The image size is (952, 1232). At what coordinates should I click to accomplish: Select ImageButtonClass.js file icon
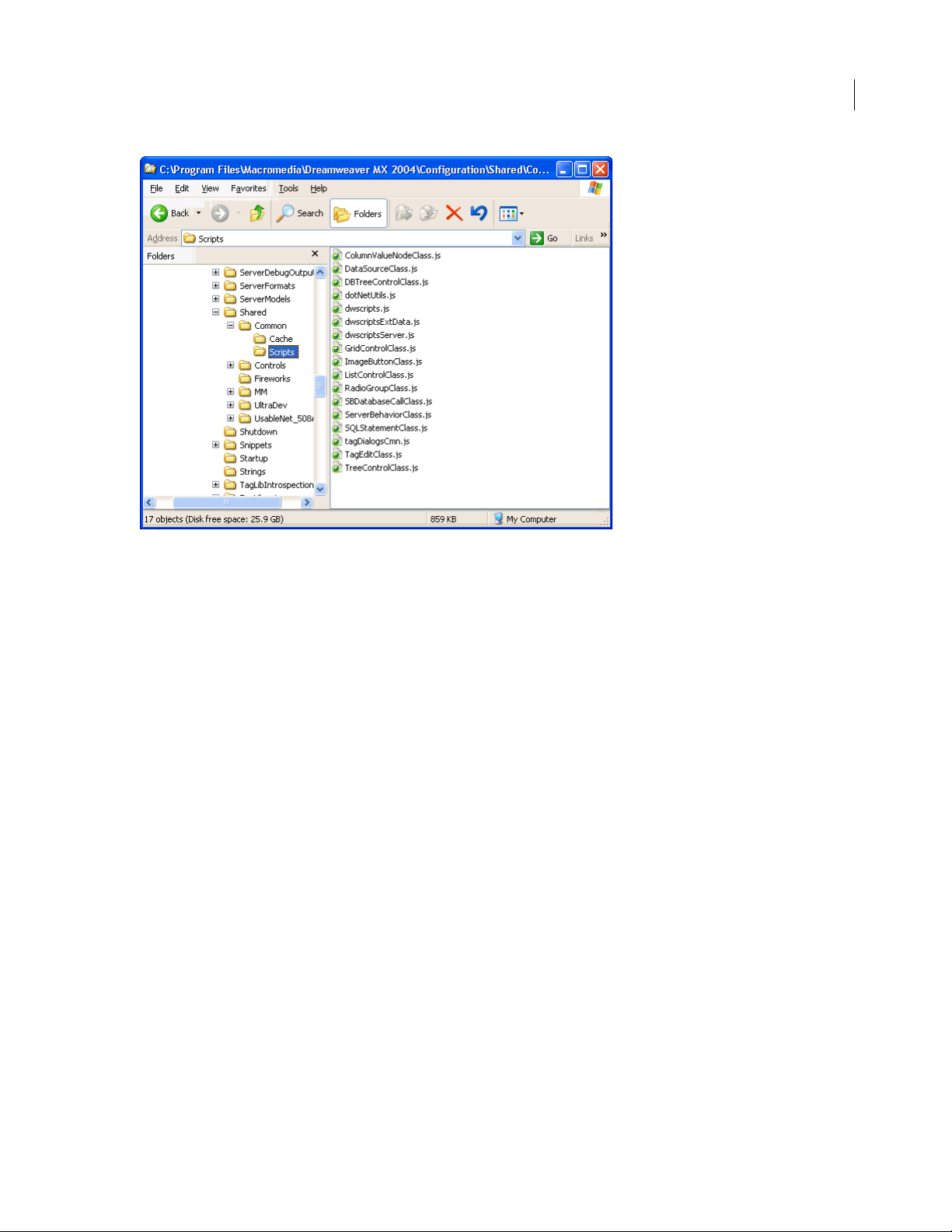point(337,361)
